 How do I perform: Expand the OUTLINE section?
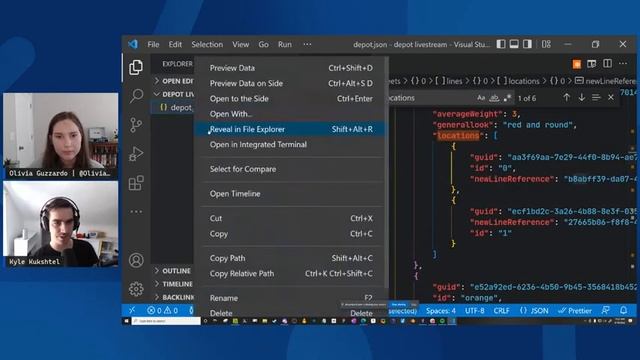click(173, 271)
